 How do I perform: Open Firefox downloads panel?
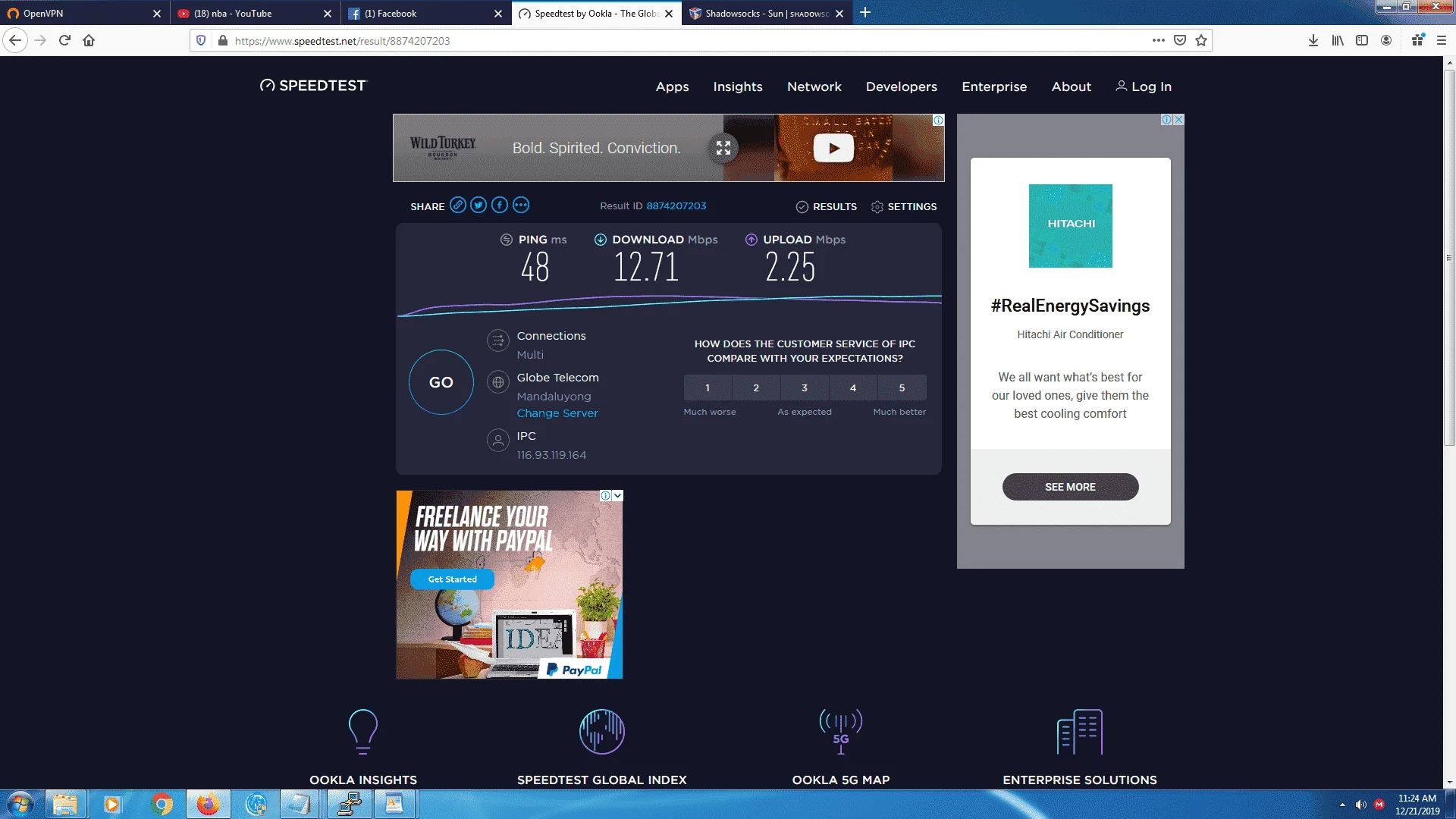tap(1313, 40)
